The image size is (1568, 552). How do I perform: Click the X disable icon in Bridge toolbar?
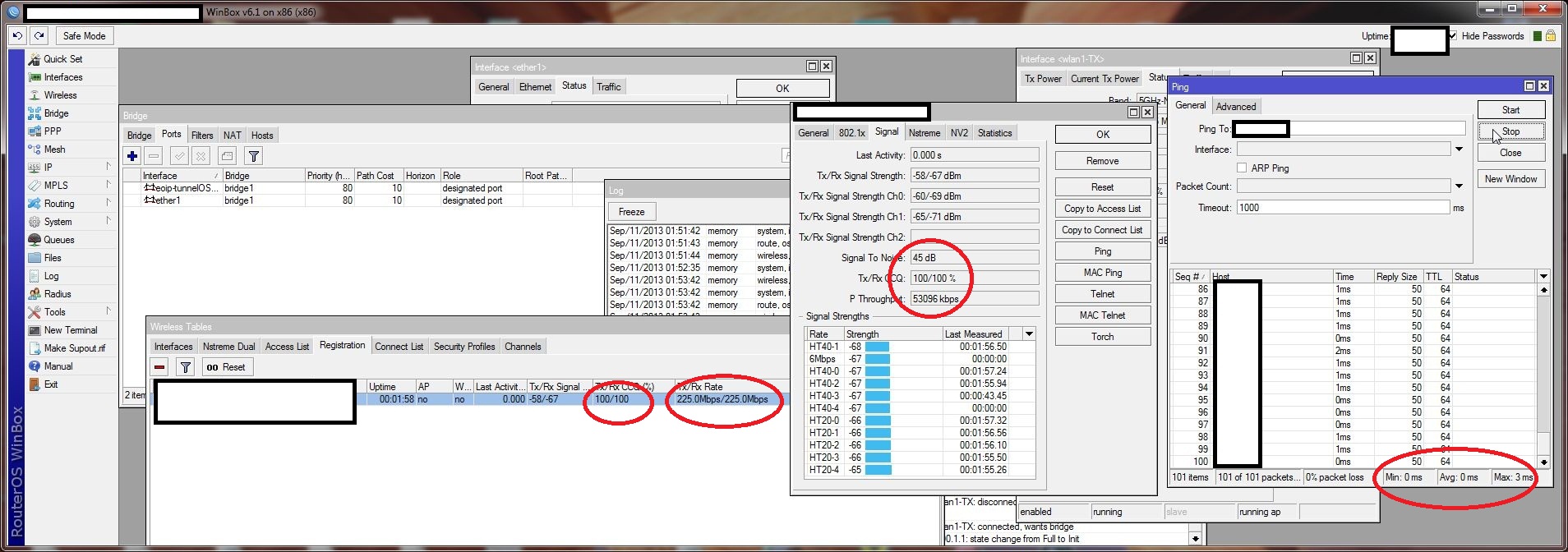click(201, 156)
